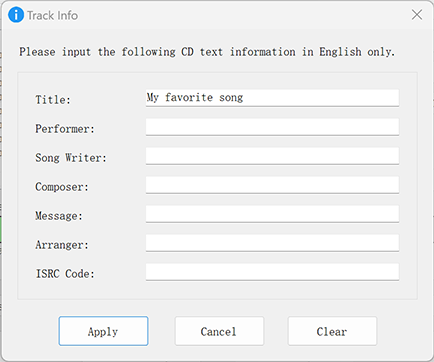434x362 pixels.
Task: Select the Song Writer text box
Action: [x=272, y=156]
